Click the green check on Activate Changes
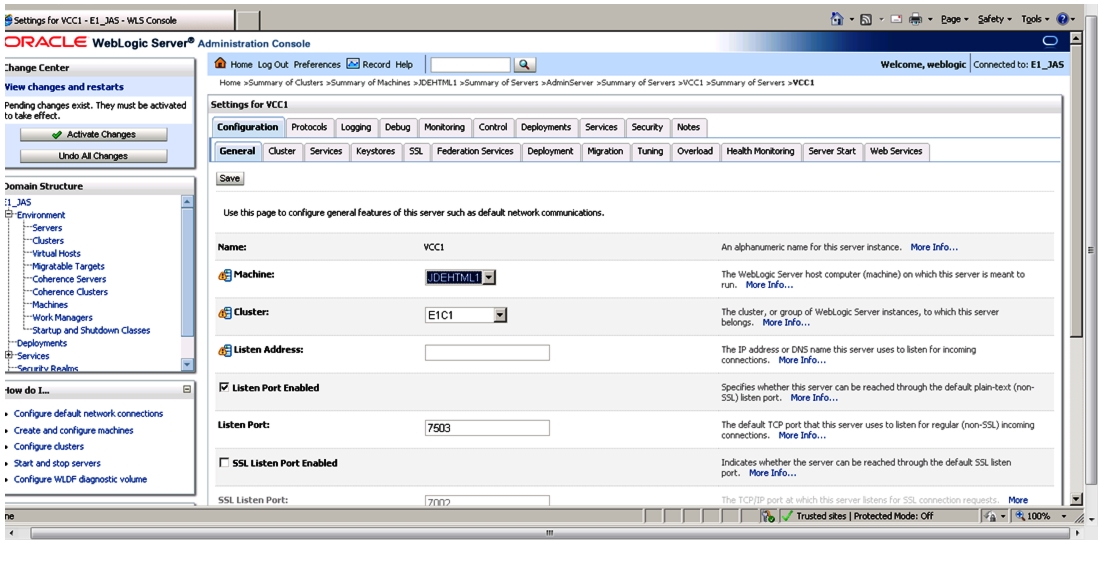Screen dimensions: 1098x561 (57, 134)
